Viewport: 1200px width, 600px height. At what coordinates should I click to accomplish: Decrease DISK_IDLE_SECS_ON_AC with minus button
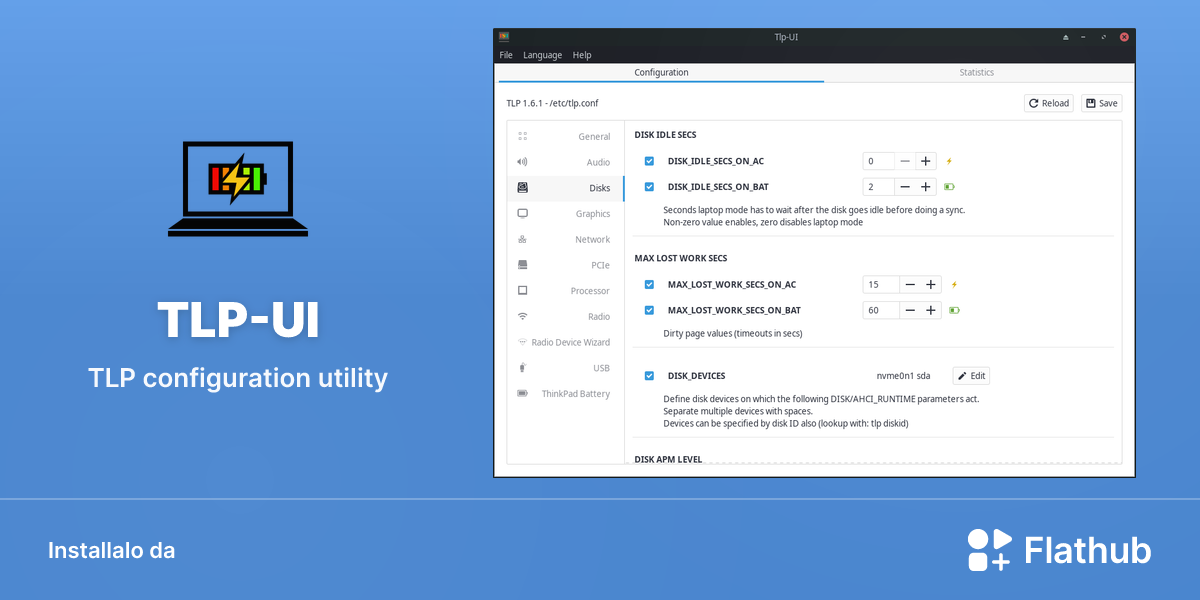905,161
